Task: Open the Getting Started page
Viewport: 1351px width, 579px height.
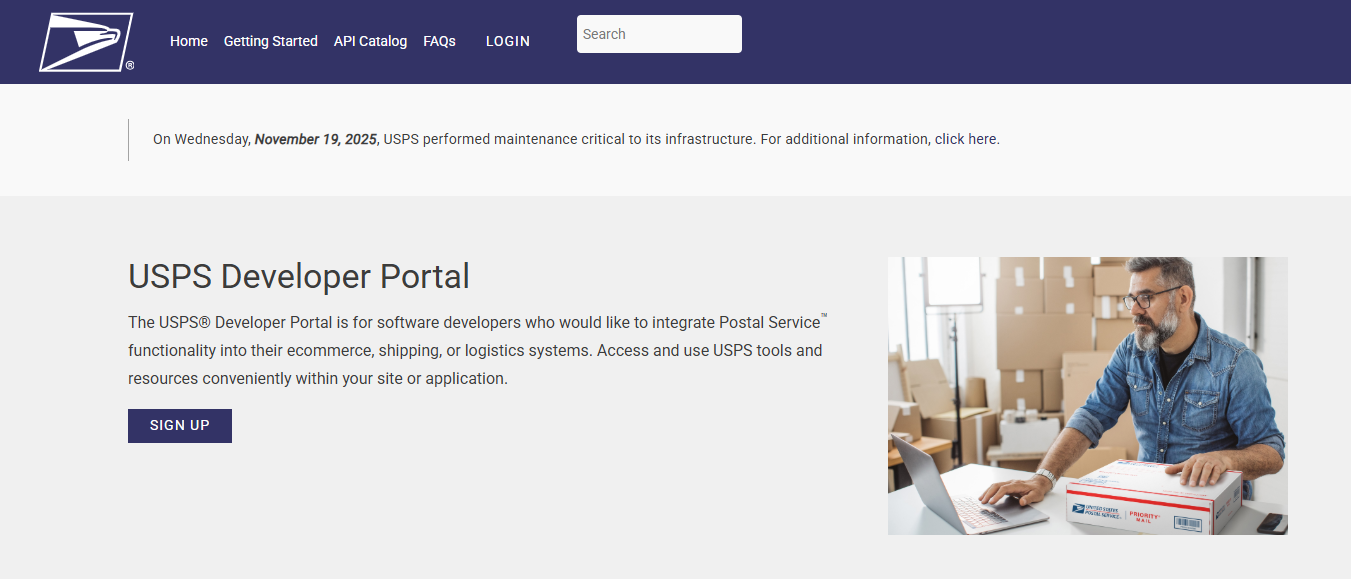Action: tap(271, 41)
